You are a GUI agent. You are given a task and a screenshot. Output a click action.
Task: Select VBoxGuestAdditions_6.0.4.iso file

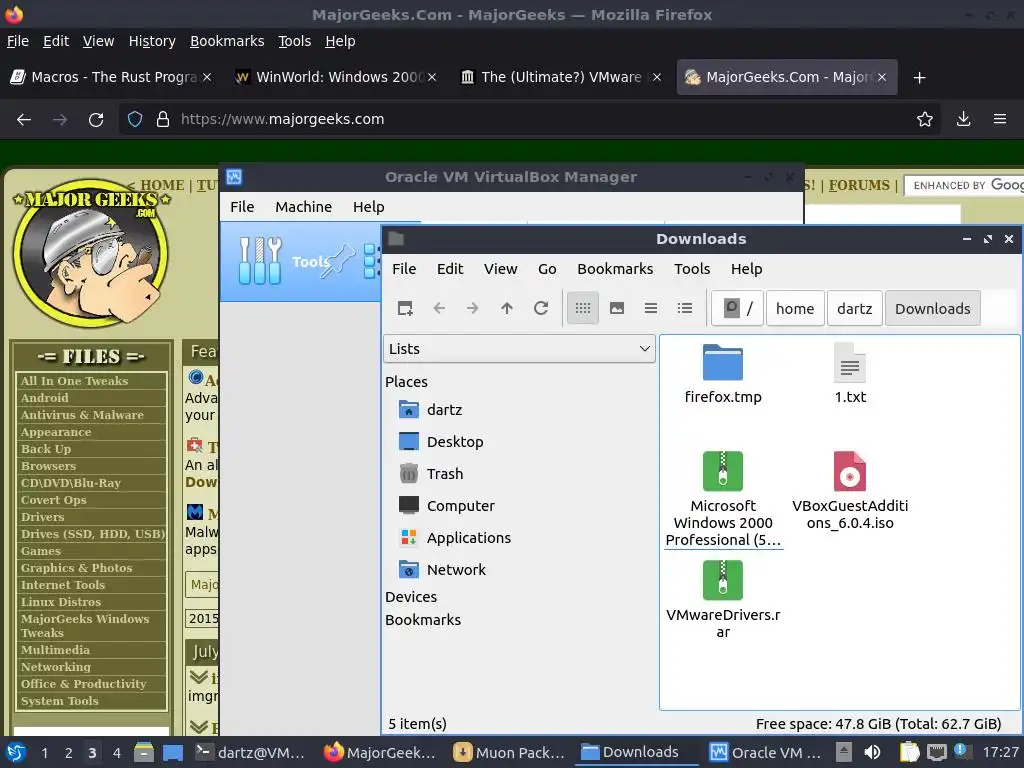point(850,491)
